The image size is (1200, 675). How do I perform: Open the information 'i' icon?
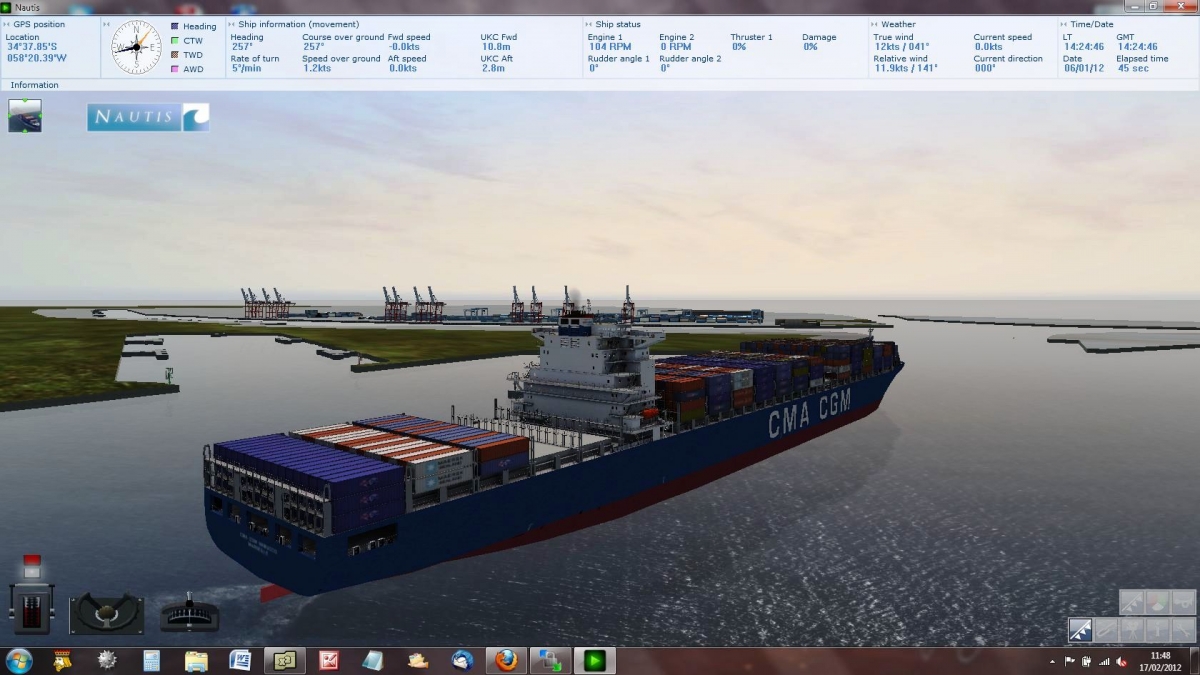1158,630
